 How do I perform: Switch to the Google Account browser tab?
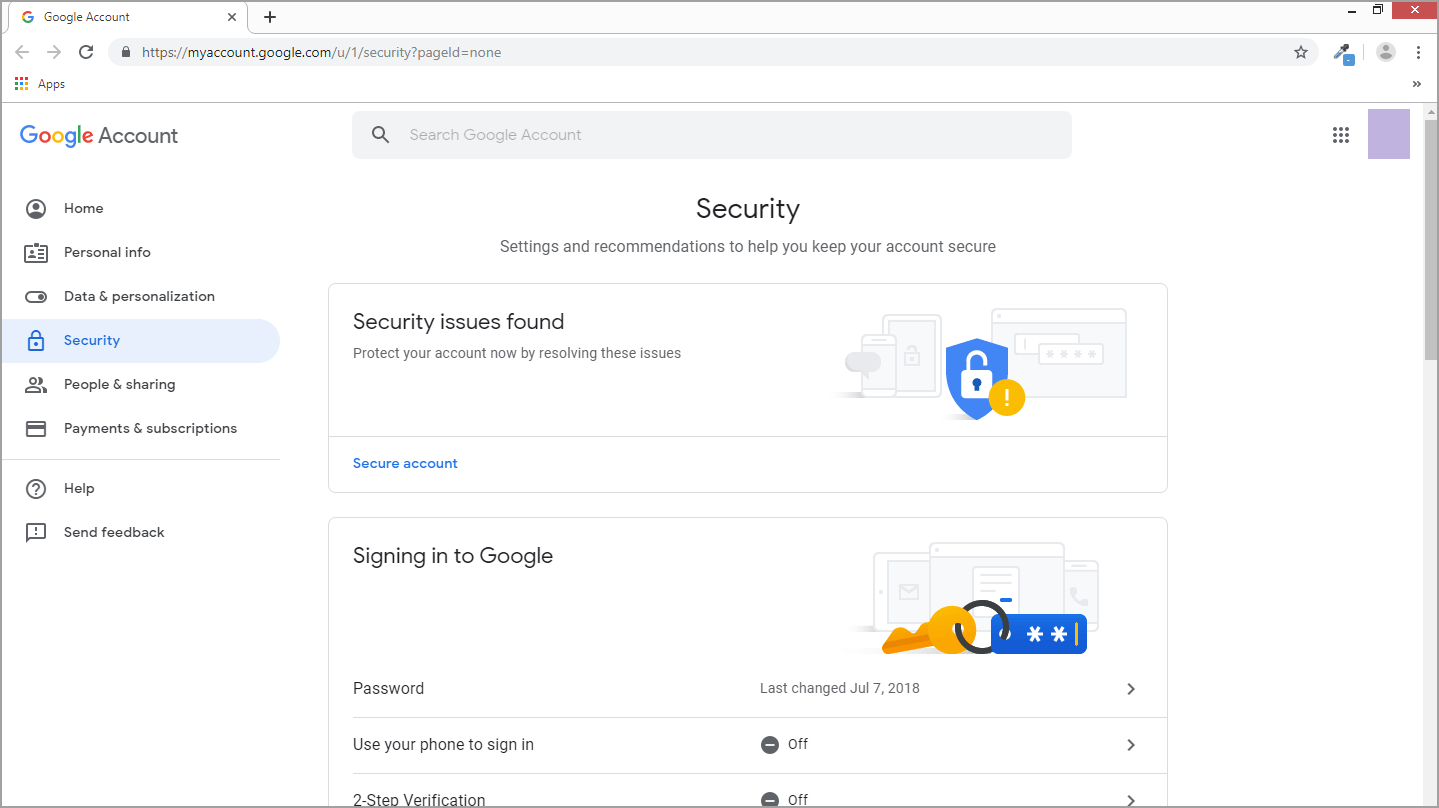(x=120, y=16)
